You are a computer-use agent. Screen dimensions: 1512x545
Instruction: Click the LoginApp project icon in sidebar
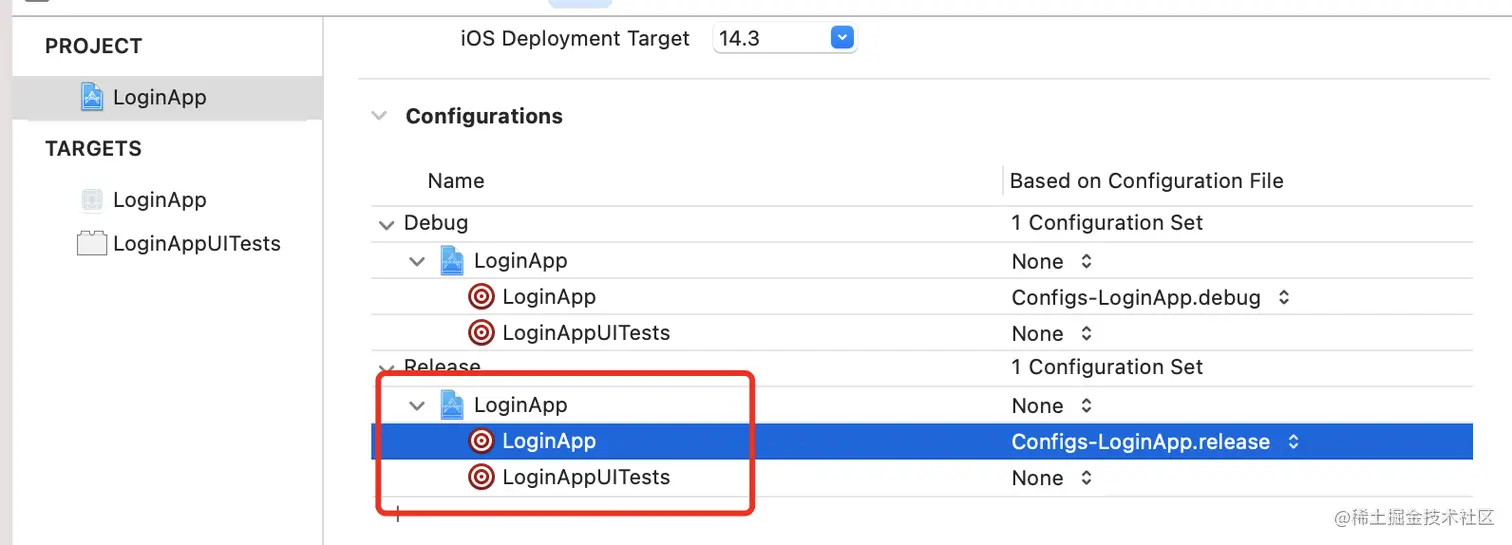[92, 97]
